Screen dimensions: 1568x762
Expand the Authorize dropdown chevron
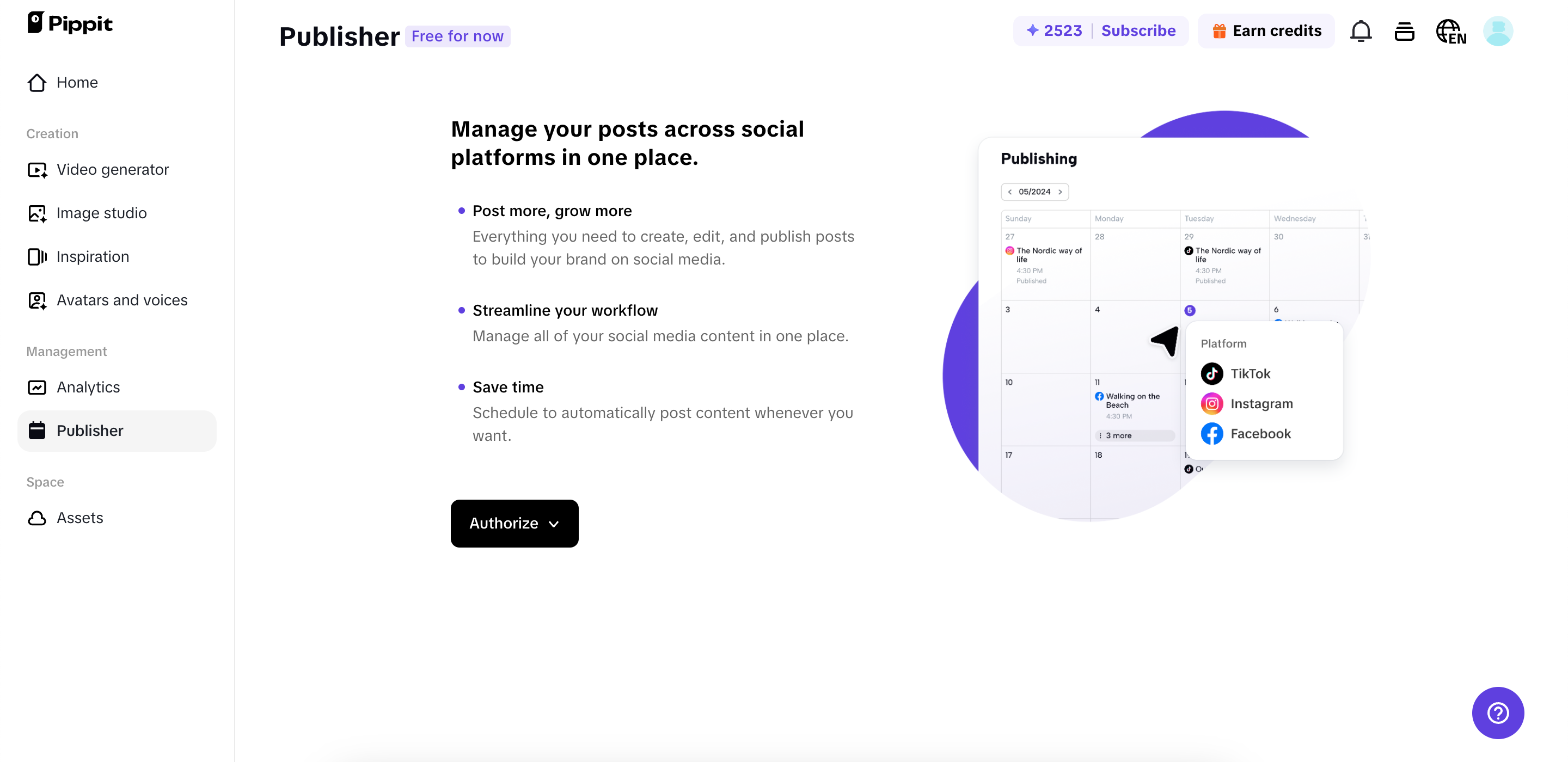[x=554, y=524]
